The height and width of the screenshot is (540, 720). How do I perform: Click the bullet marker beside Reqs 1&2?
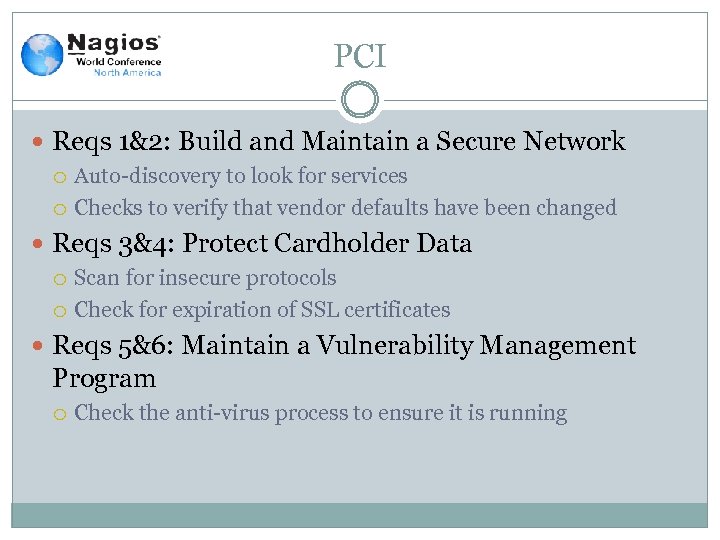39,143
